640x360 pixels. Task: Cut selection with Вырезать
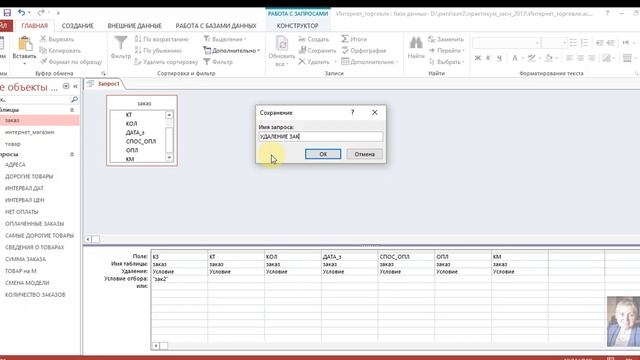(57, 39)
